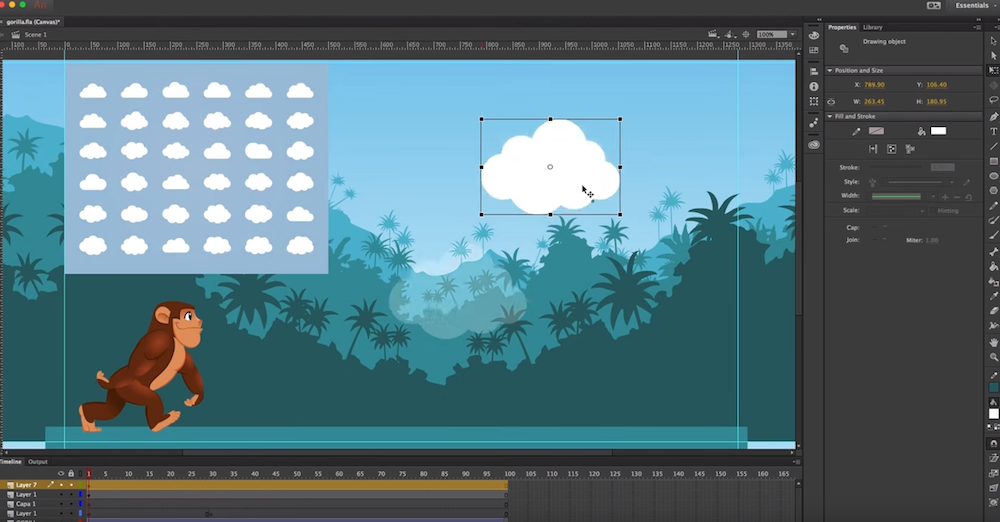Viewport: 1000px width, 522px height.
Task: Open the Info panel icon
Action: tap(814, 87)
